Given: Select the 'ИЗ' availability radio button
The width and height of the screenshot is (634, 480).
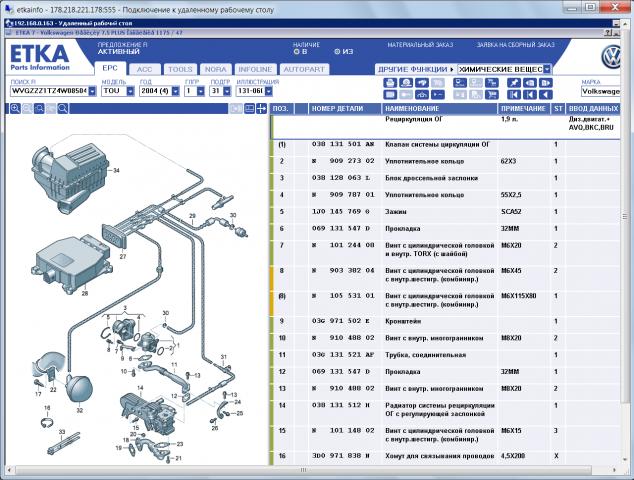Looking at the screenshot, I should (337, 52).
